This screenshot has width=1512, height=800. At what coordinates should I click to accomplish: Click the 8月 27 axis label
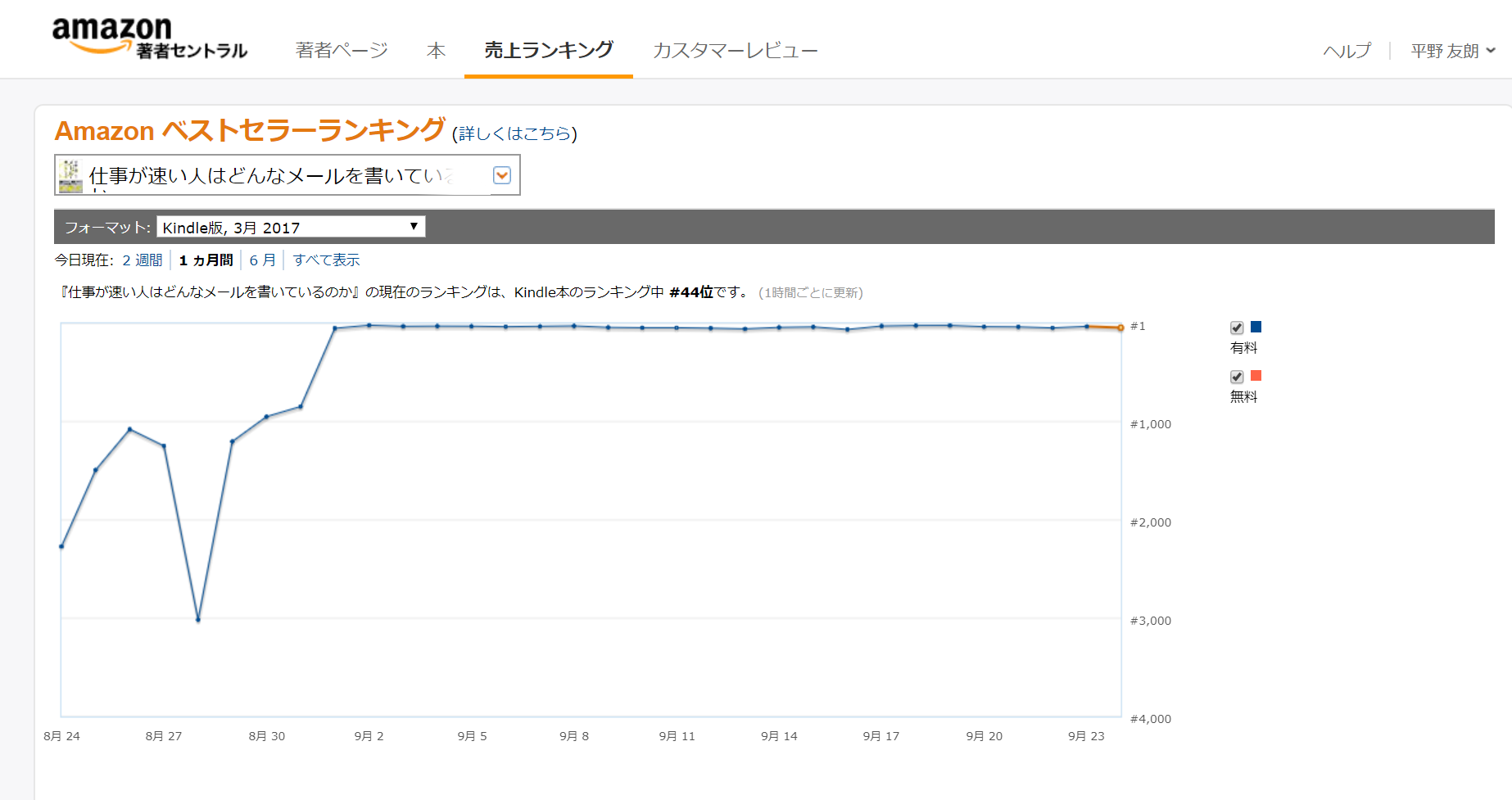coord(164,736)
